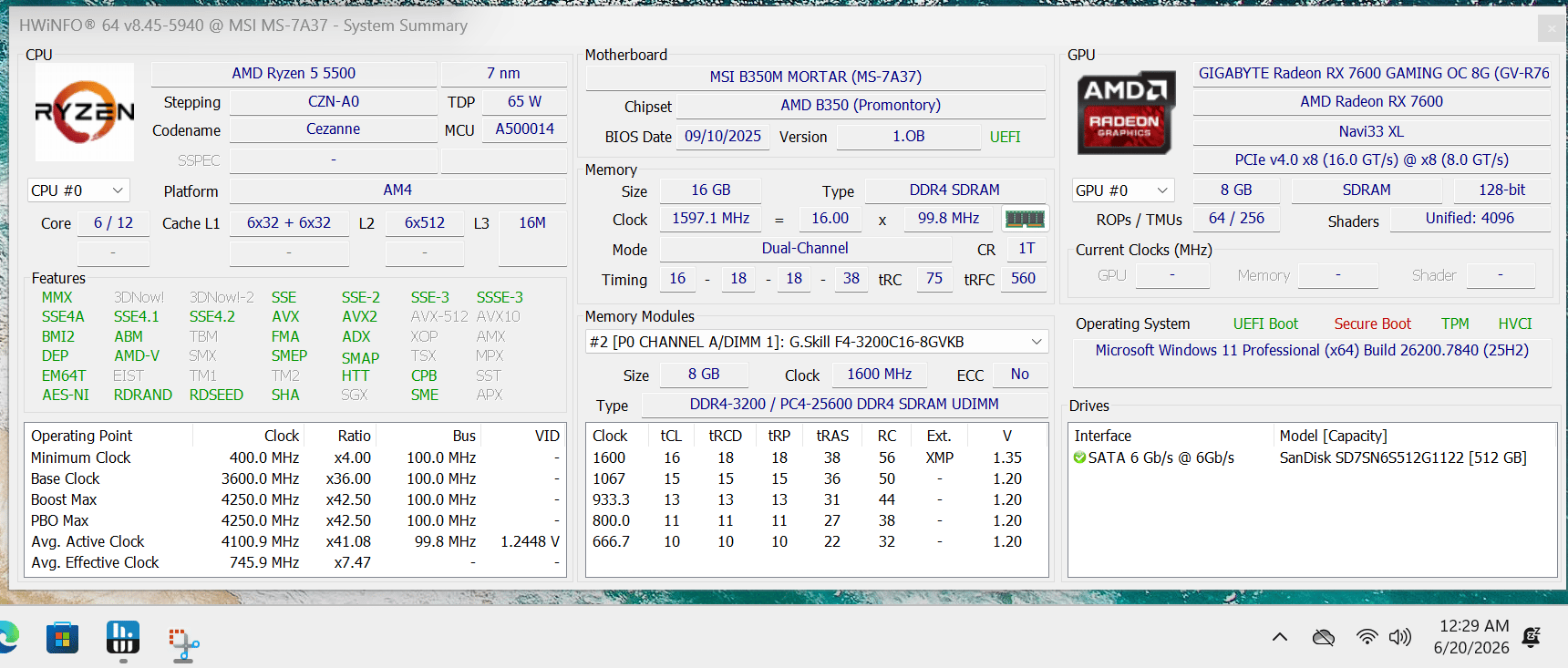Click the Windows 11 Professional OS text

(1312, 351)
